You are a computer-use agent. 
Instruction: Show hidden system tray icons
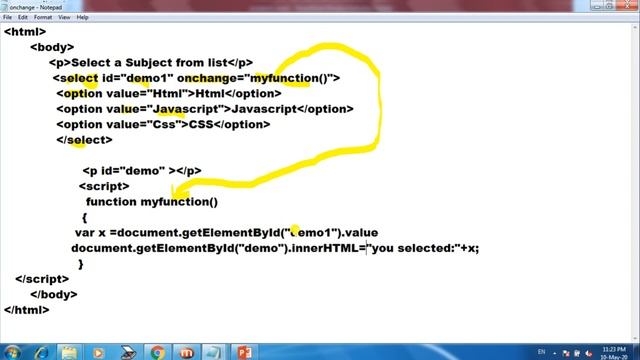555,353
